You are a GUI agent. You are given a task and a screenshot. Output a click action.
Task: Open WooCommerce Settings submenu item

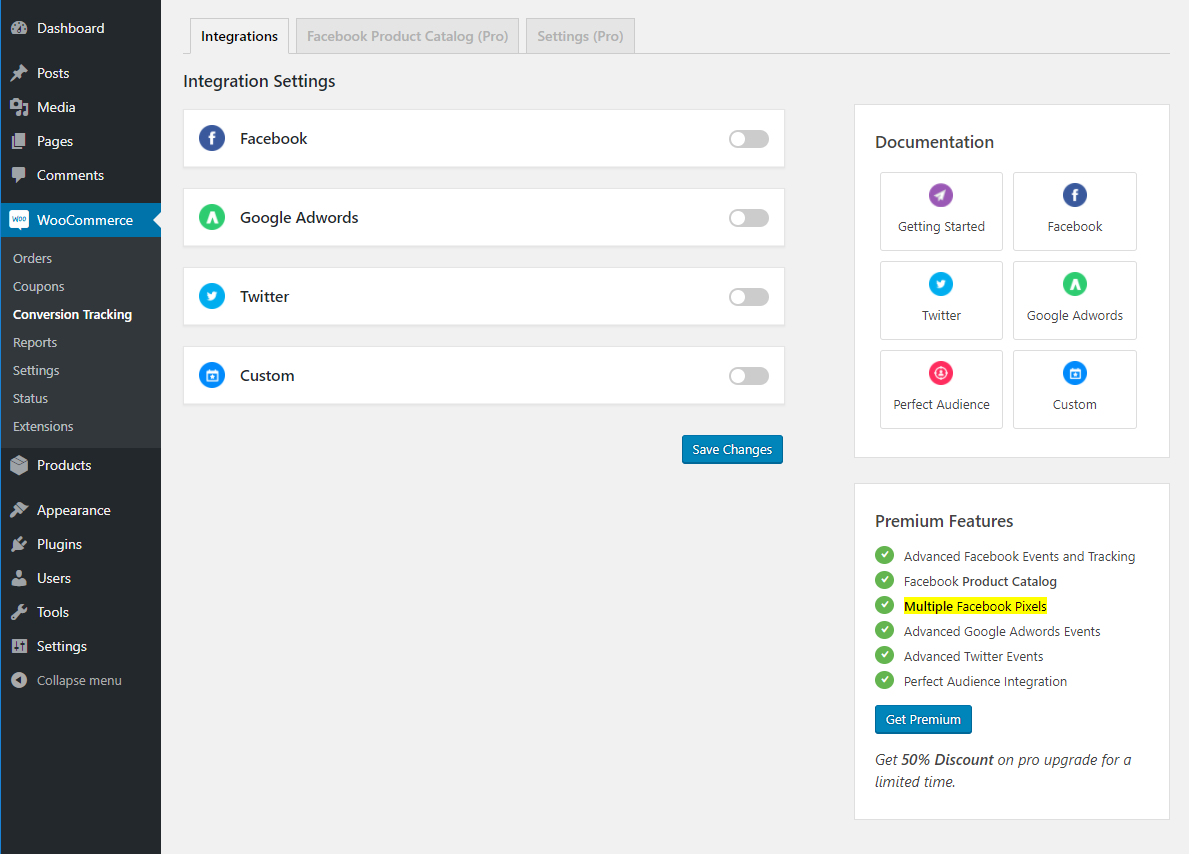(36, 371)
